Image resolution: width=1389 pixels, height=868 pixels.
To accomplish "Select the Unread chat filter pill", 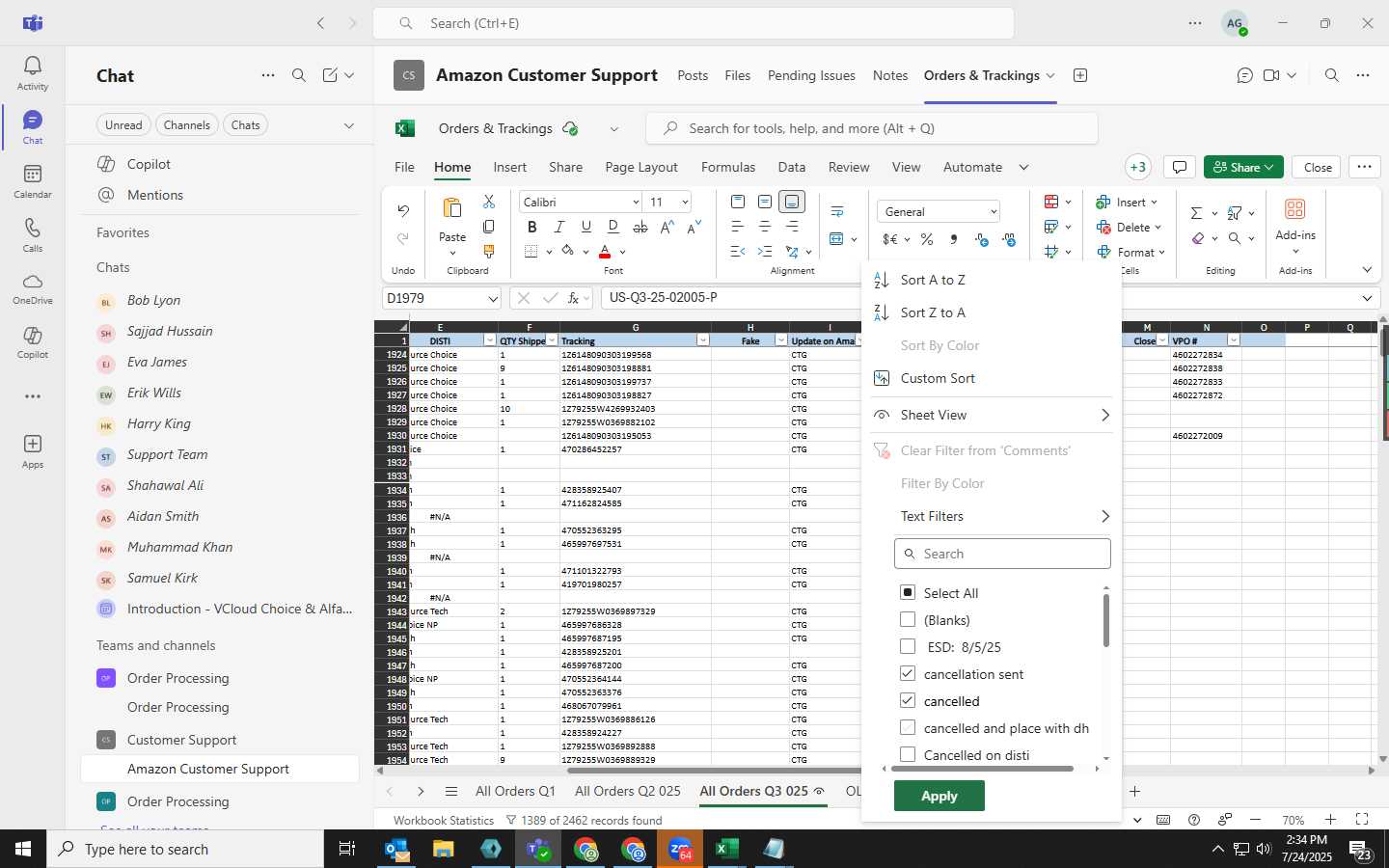I will (123, 124).
